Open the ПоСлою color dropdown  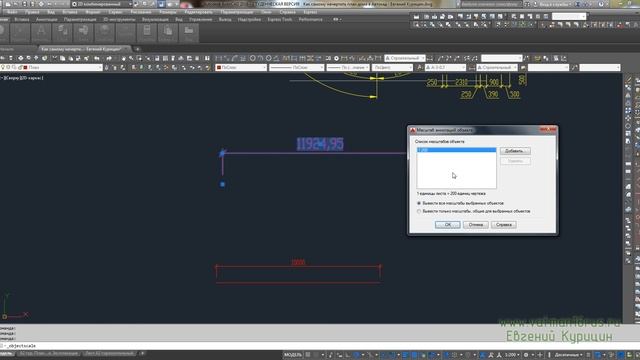click(x=241, y=67)
